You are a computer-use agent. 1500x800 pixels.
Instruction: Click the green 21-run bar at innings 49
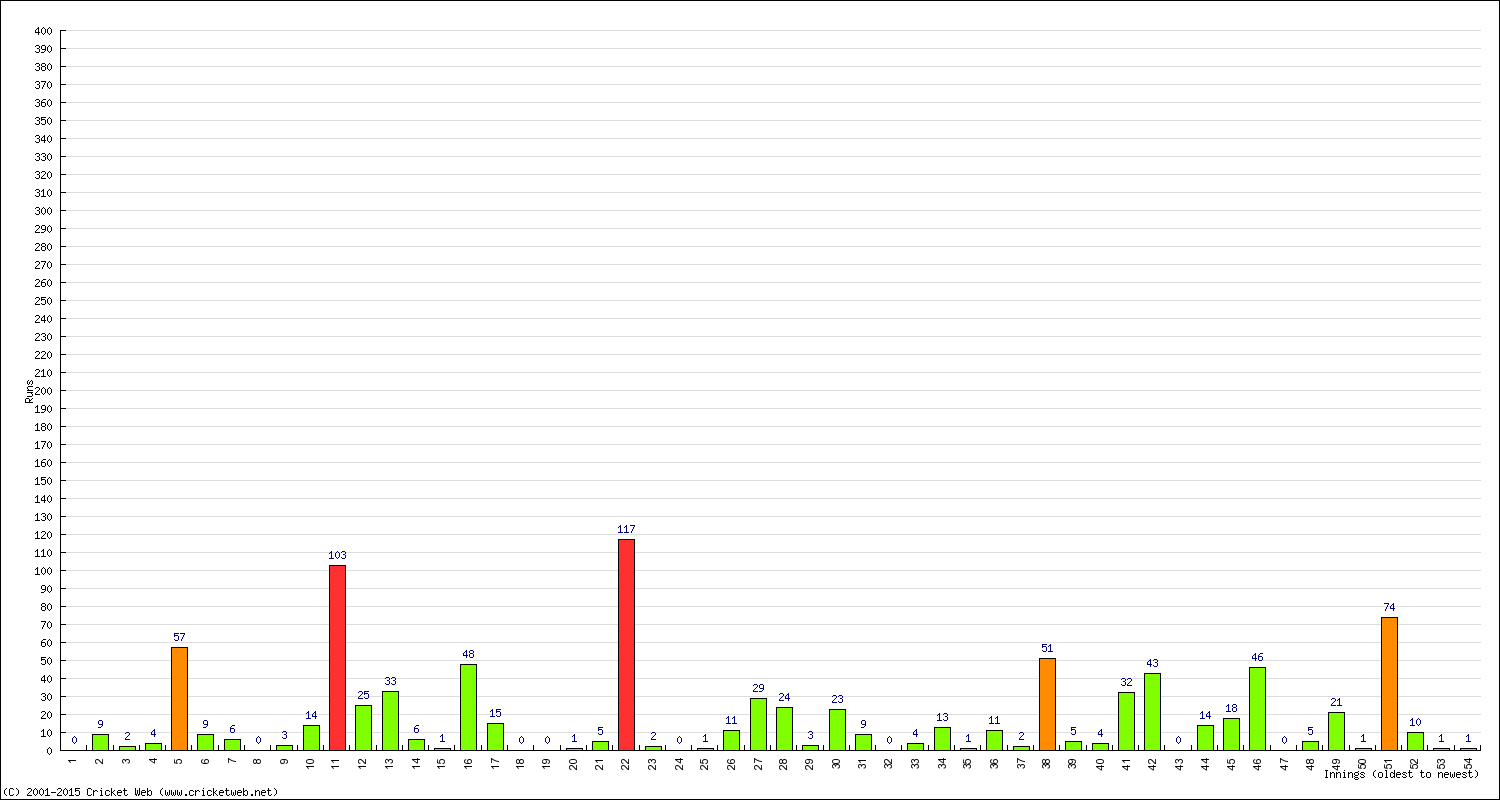1336,731
